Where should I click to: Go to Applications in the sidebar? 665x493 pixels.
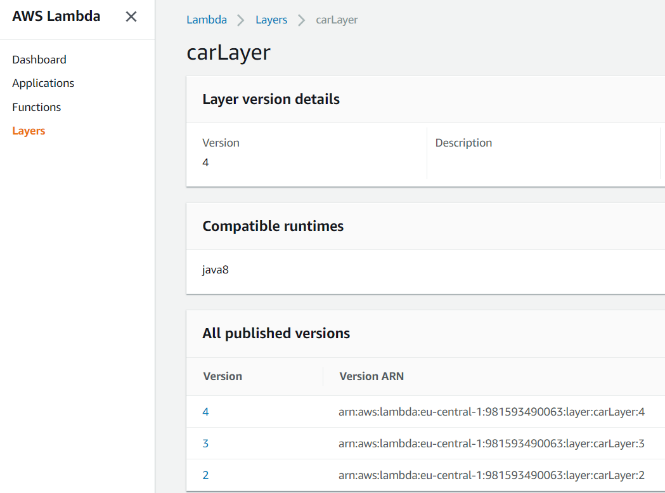43,83
